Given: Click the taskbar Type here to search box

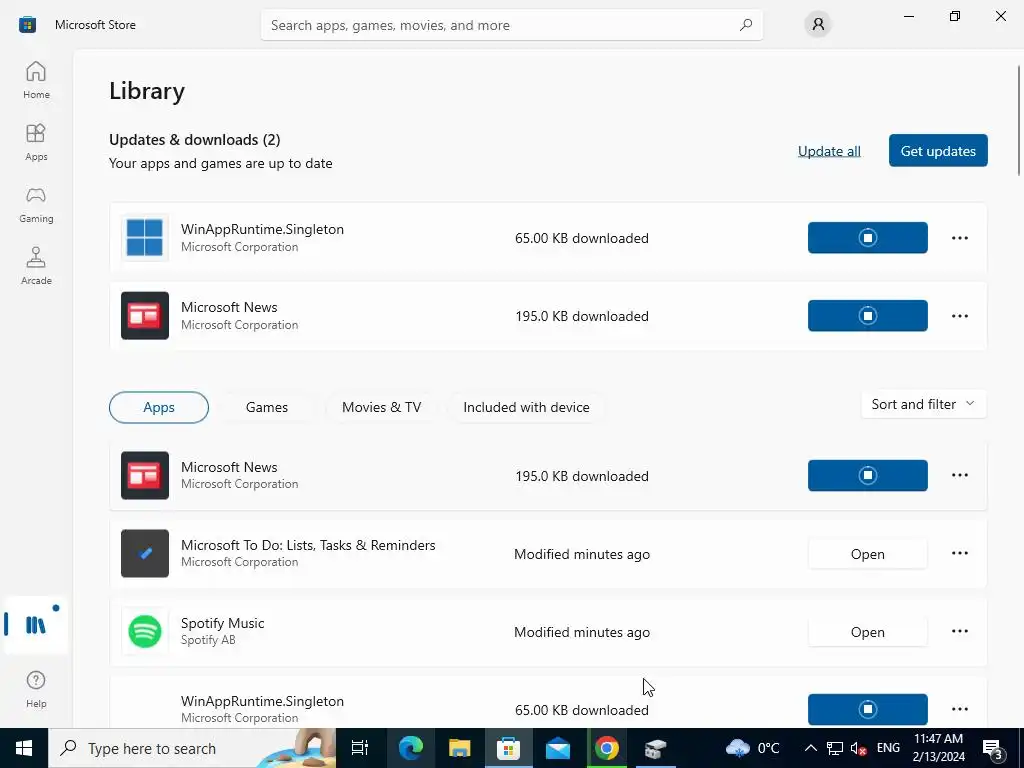Looking at the screenshot, I should (x=192, y=748).
